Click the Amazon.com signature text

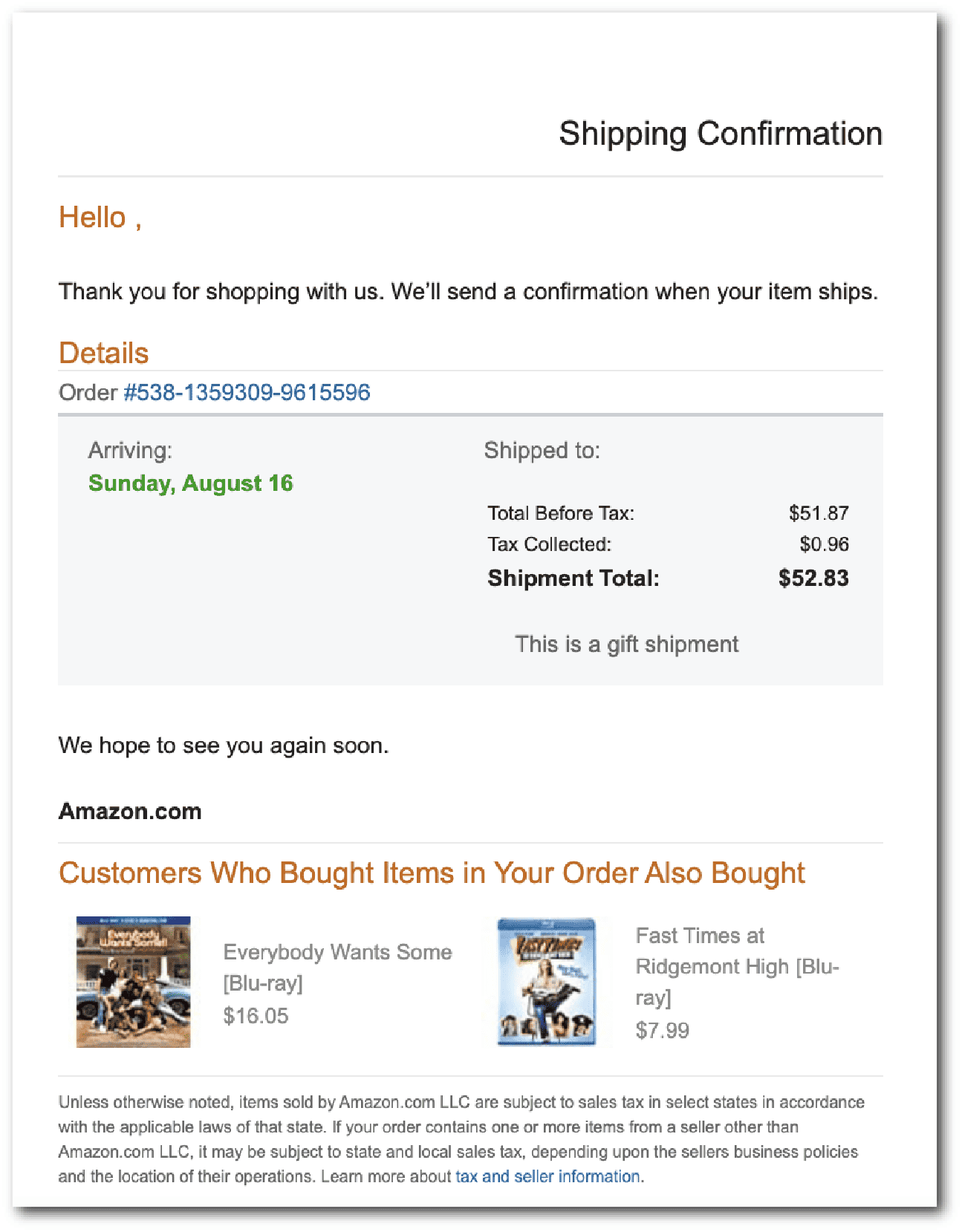click(130, 811)
